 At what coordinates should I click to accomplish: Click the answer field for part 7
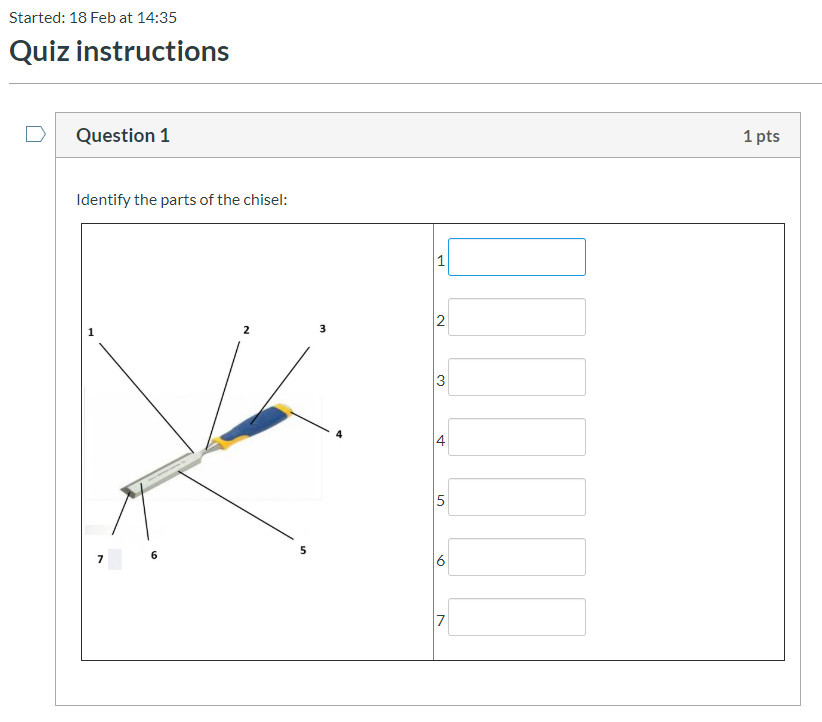(x=516, y=617)
